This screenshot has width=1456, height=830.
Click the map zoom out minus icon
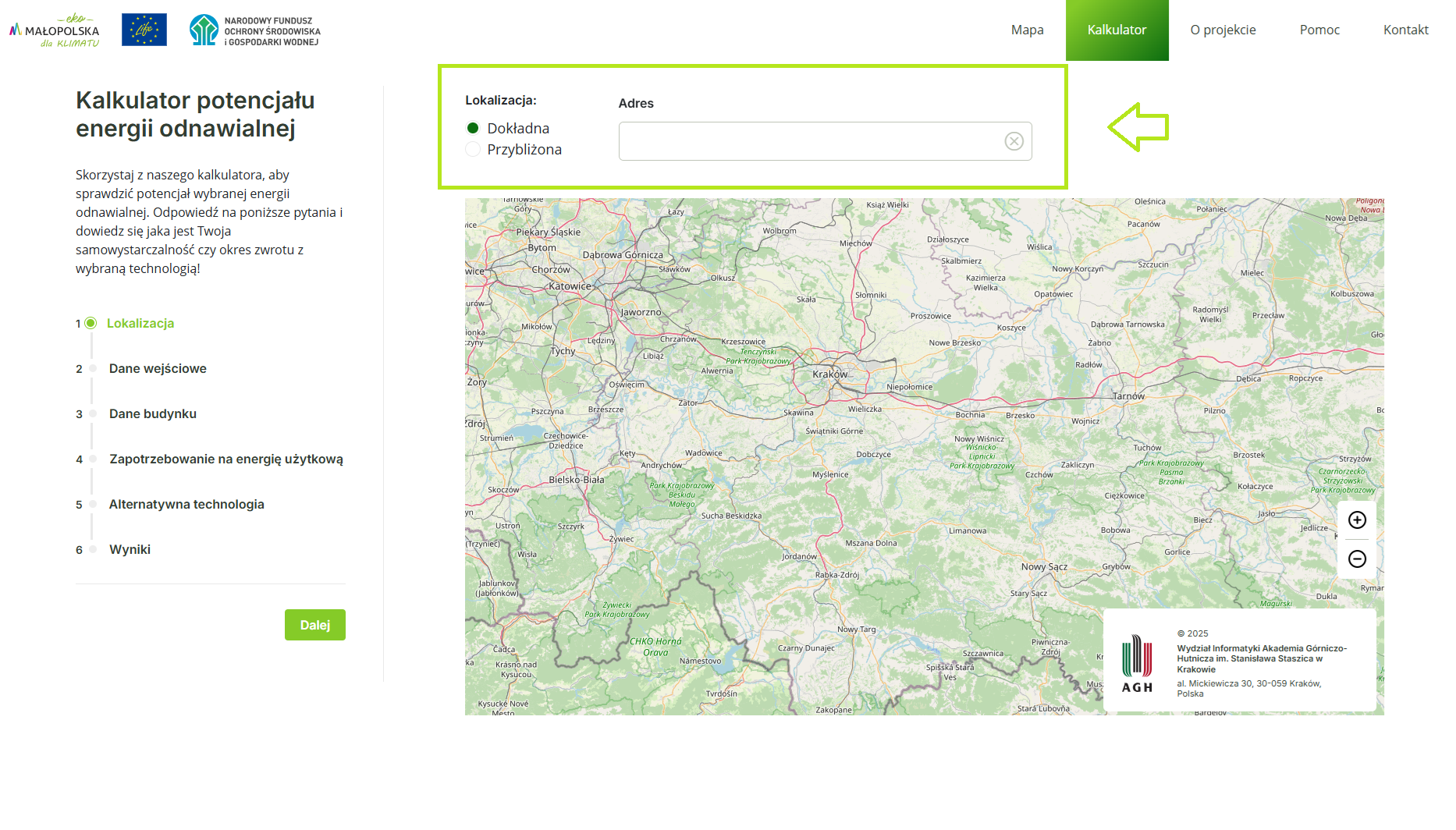point(1357,559)
